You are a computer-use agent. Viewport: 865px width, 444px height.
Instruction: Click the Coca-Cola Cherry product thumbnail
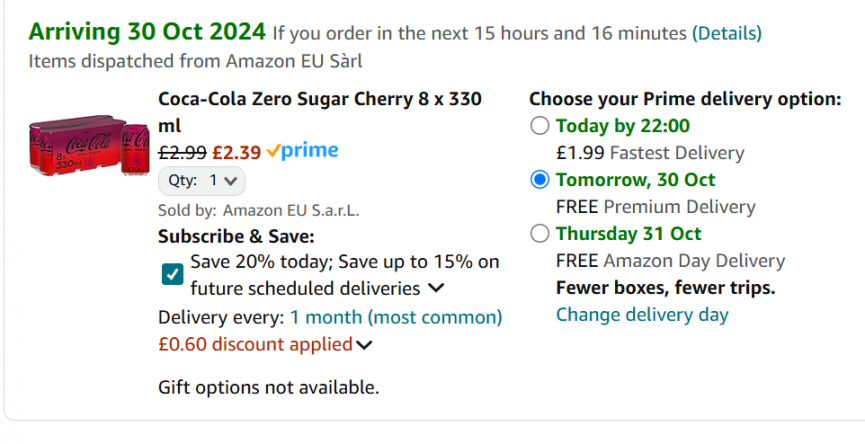coord(88,145)
